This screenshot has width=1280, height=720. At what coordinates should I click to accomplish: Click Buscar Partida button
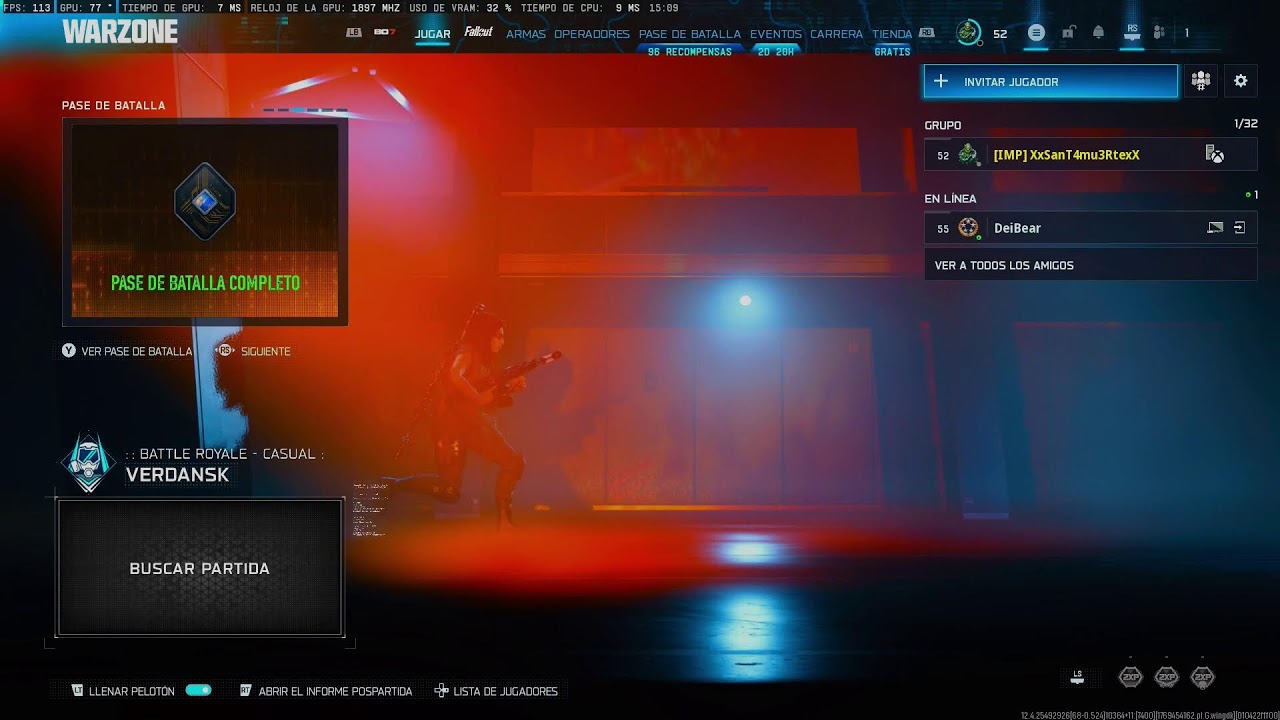point(200,568)
